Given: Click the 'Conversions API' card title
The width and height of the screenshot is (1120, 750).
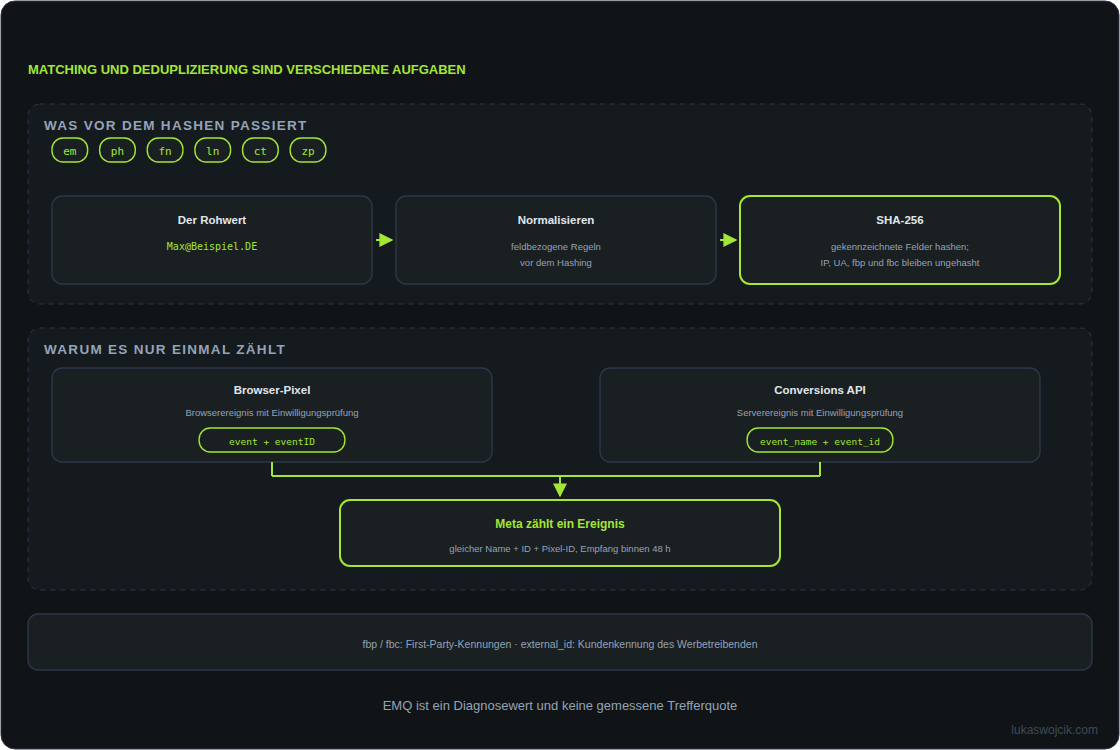Looking at the screenshot, I should (820, 390).
